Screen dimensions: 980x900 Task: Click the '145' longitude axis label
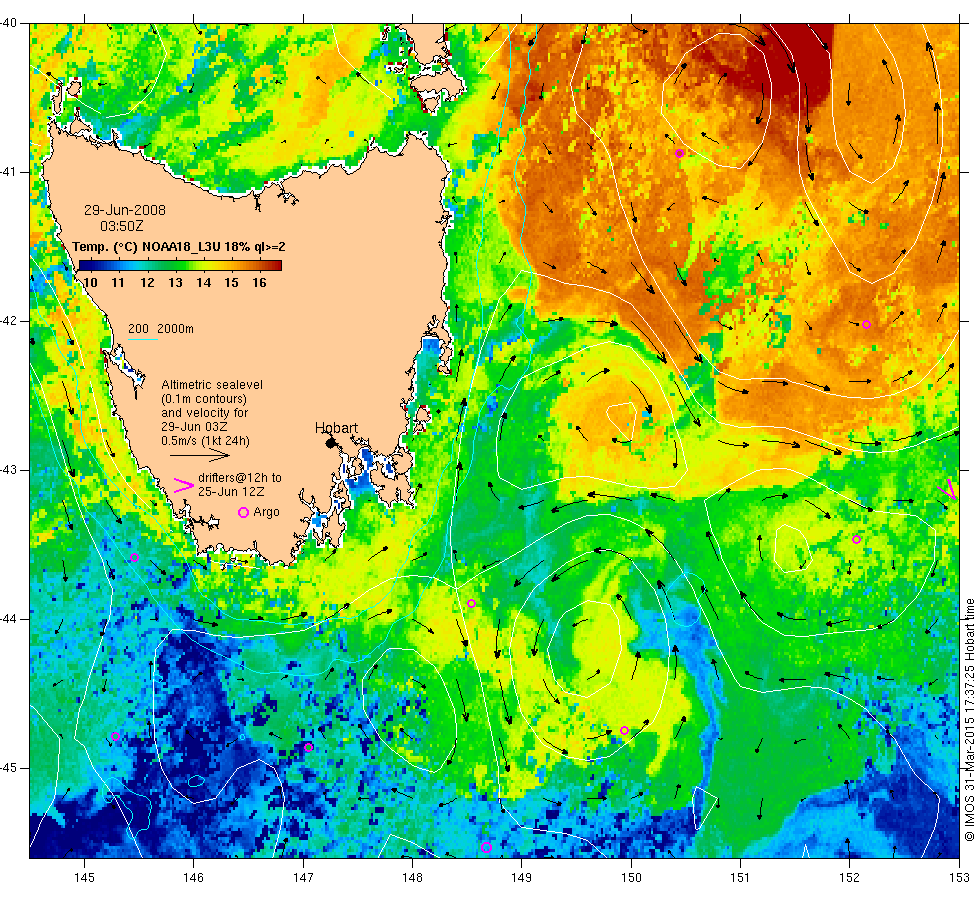point(84,877)
